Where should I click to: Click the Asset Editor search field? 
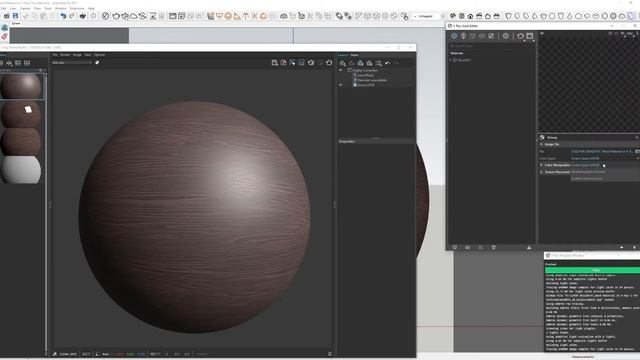click(492, 46)
